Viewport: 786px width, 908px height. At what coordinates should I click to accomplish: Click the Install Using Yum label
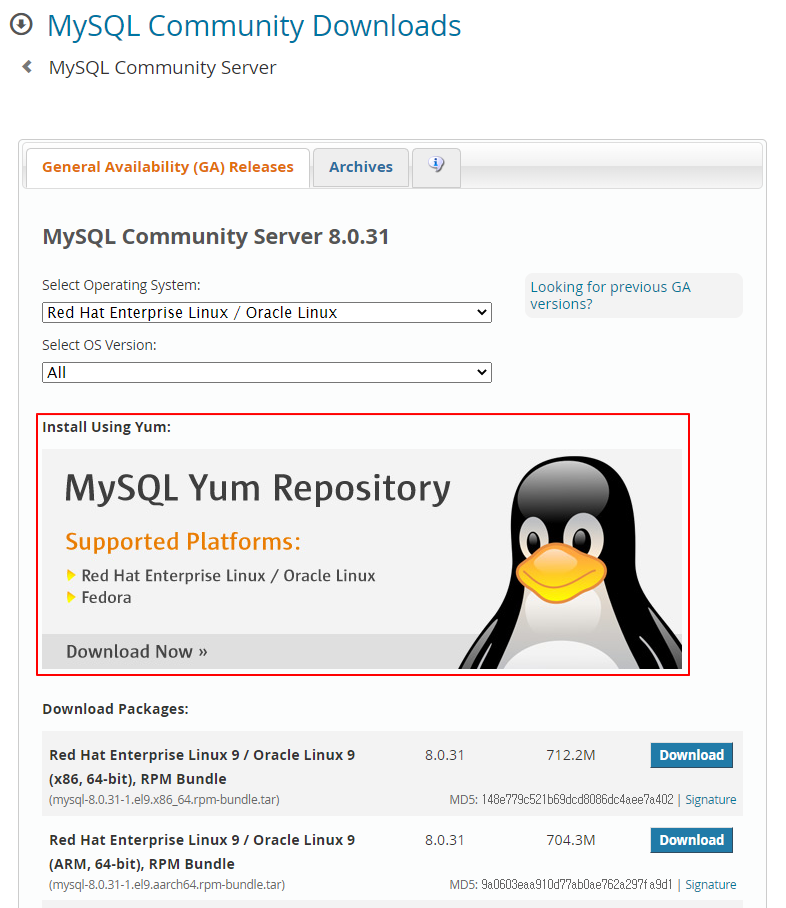point(107,427)
